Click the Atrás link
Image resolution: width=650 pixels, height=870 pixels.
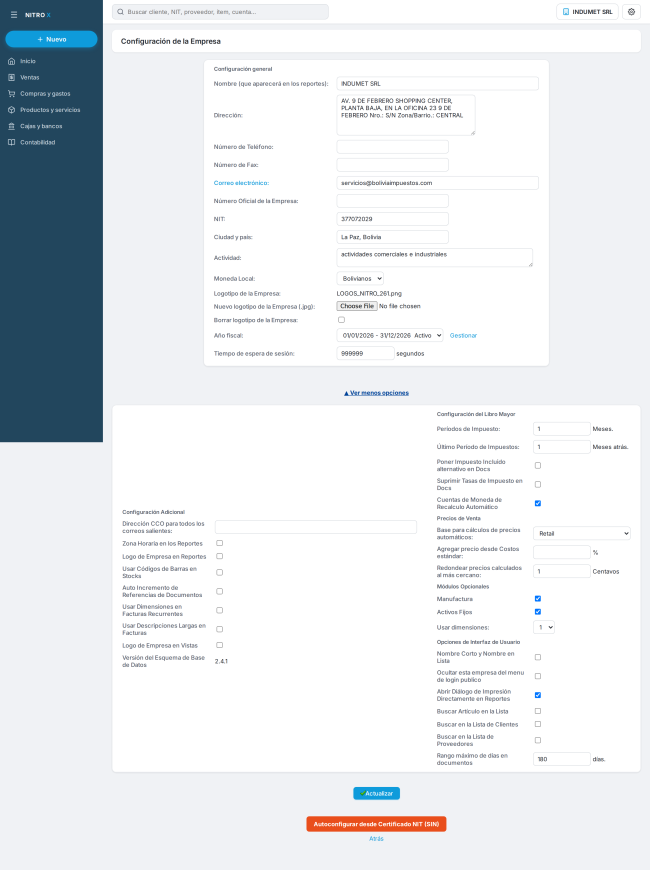coord(376,838)
